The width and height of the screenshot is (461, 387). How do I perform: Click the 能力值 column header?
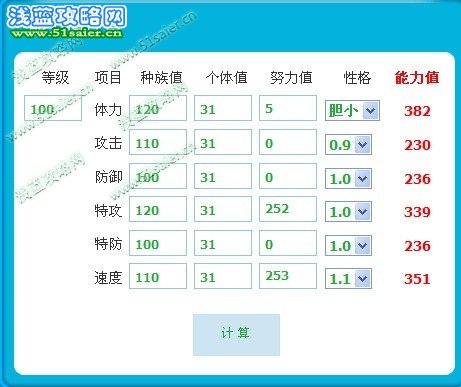[x=417, y=78]
